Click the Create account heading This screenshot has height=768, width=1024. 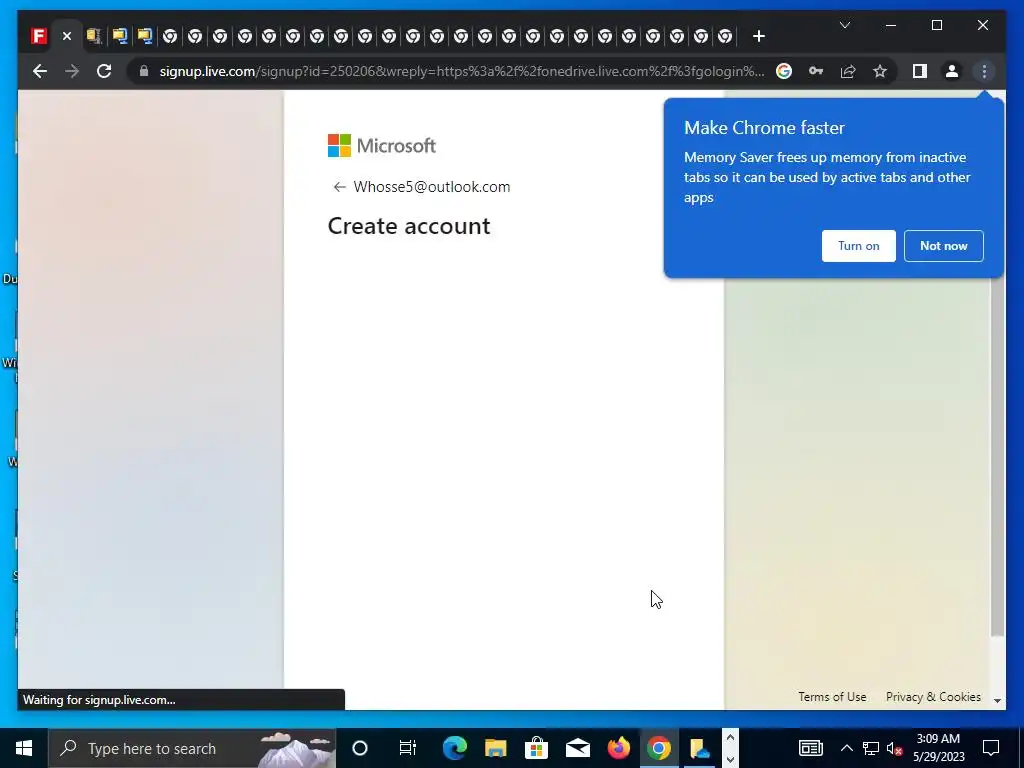coord(409,226)
